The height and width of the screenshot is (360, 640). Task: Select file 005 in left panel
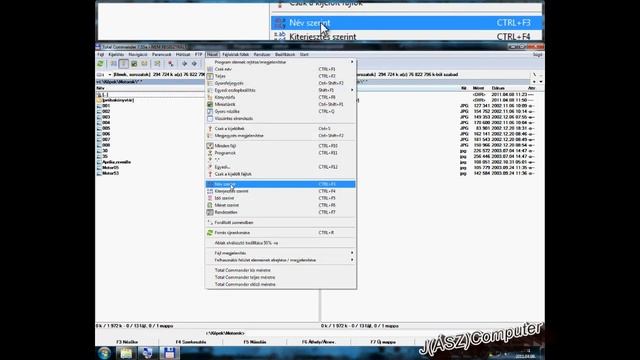[106, 128]
